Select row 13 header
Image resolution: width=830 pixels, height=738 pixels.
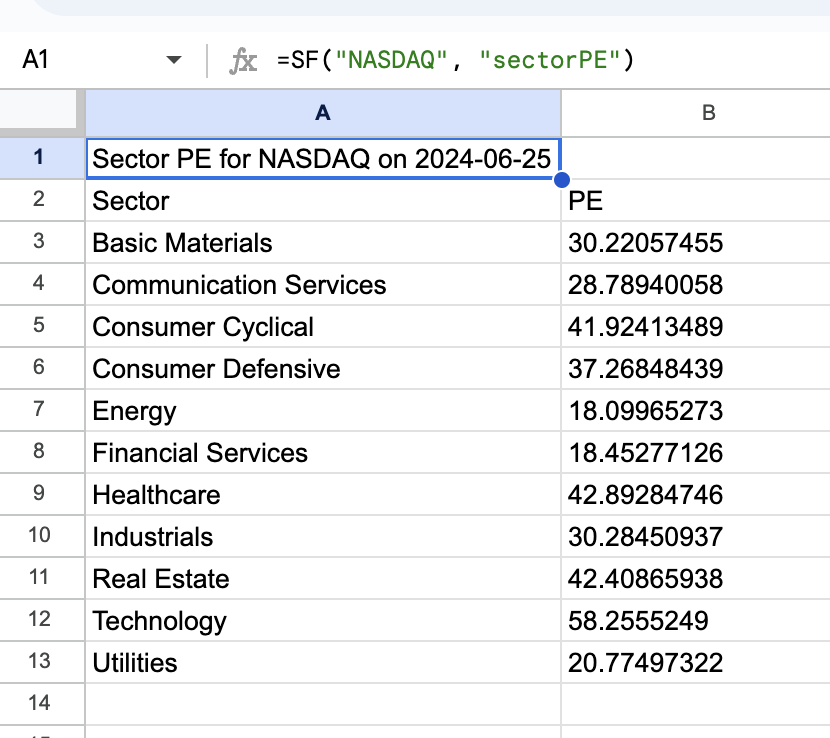point(42,662)
